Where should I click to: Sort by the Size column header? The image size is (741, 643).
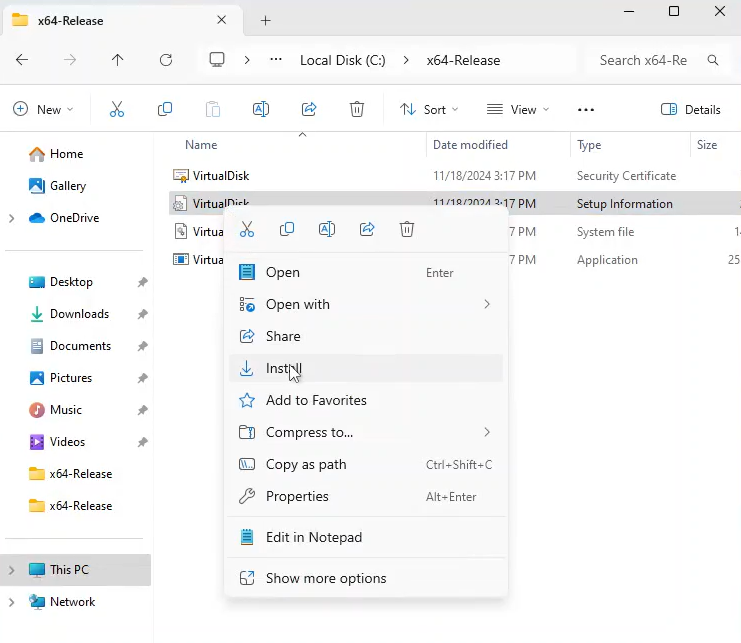click(x=707, y=145)
